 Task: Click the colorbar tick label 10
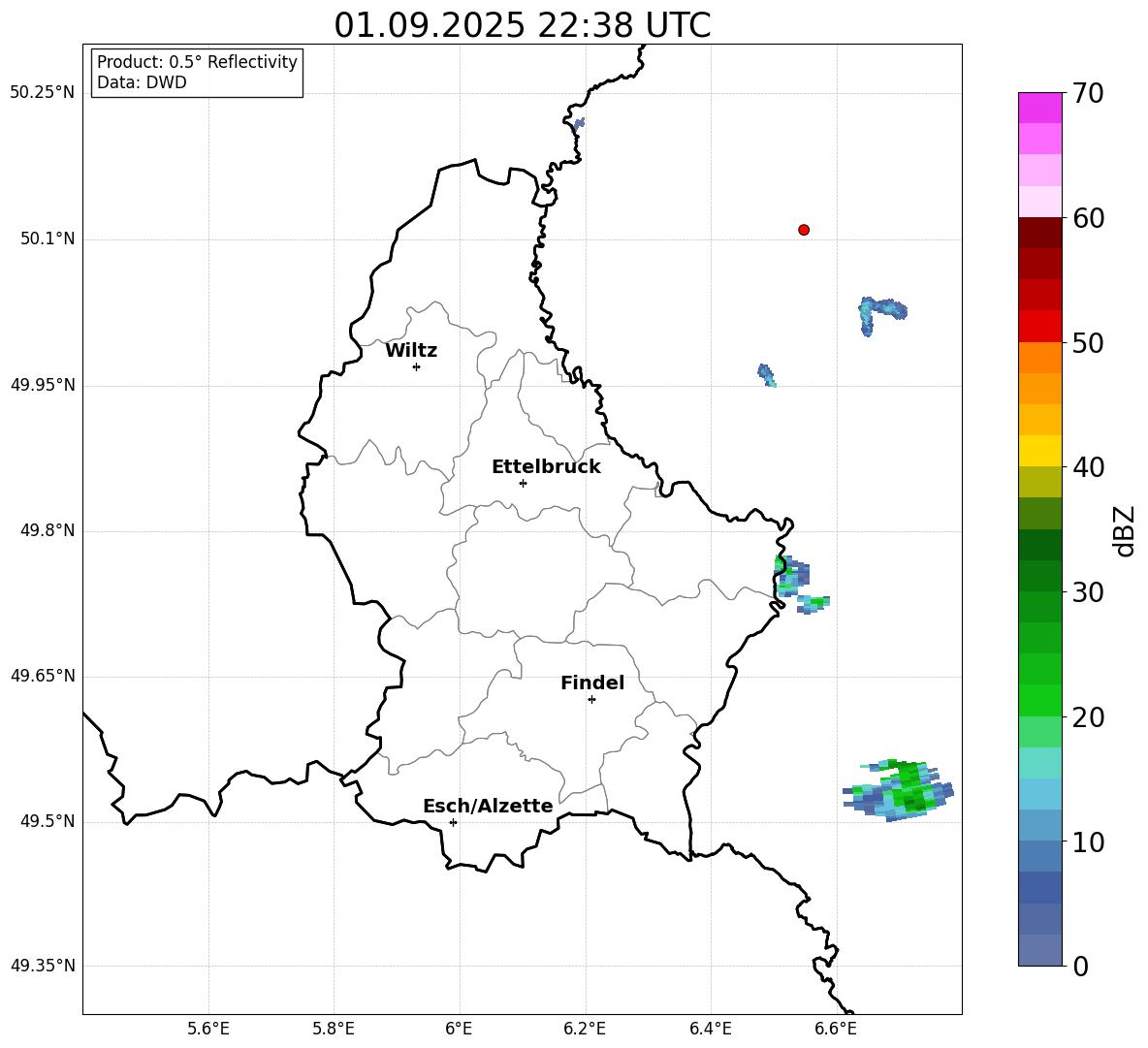coord(1088,842)
